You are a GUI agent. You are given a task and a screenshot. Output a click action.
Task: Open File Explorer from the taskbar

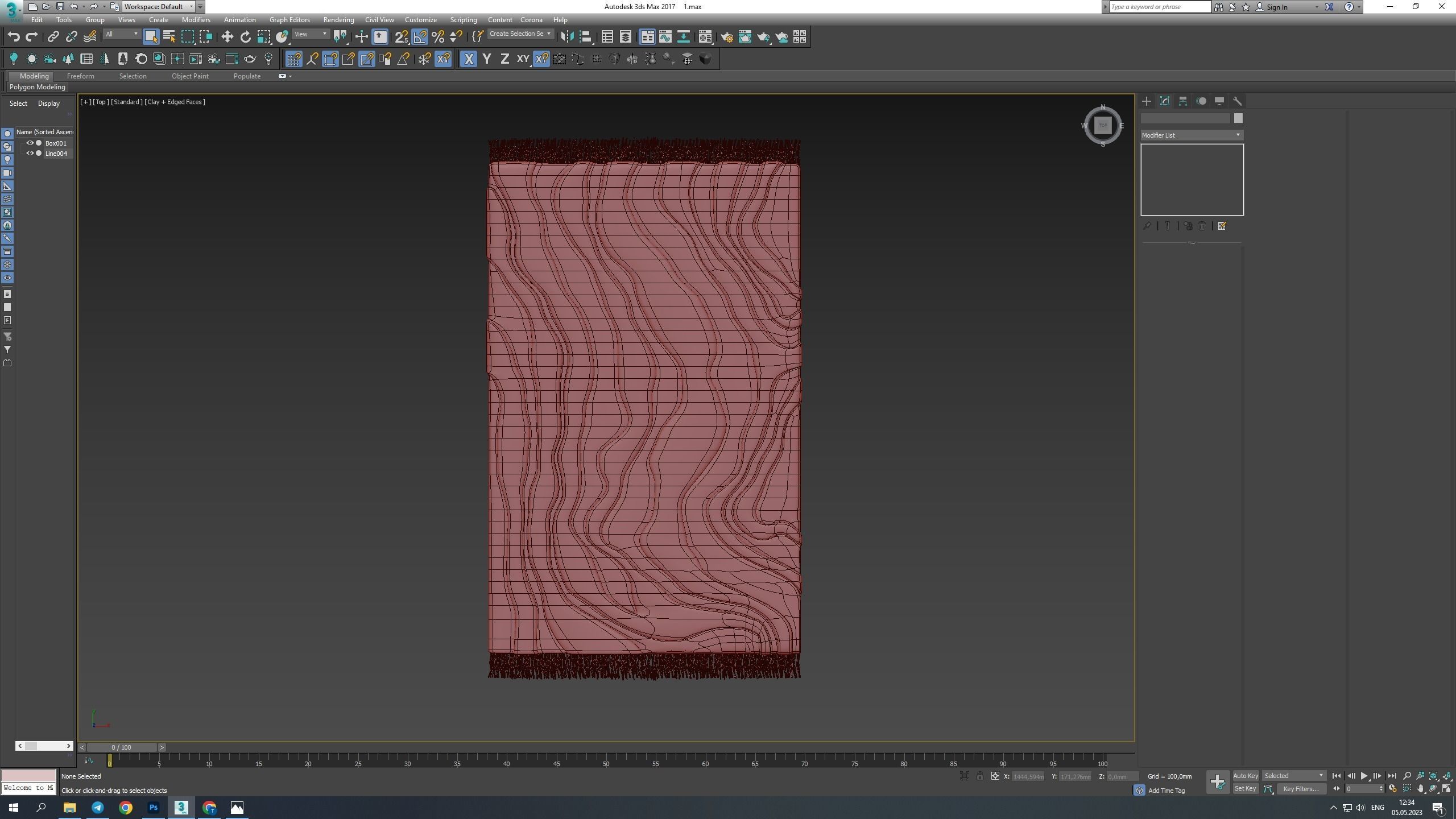tap(70, 808)
